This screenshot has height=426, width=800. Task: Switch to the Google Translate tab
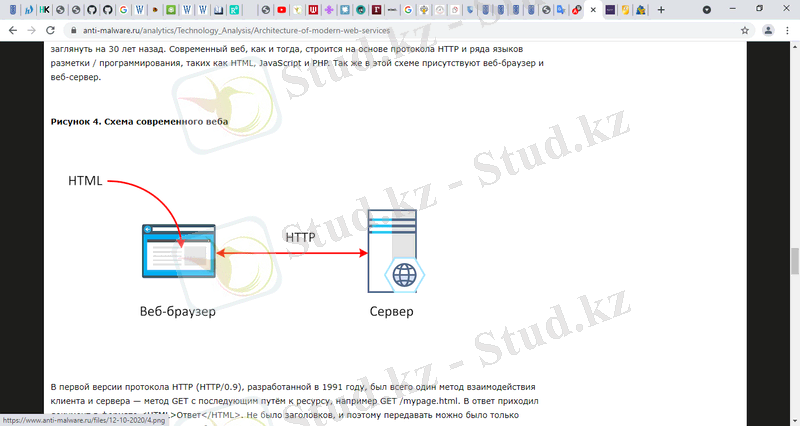pos(561,10)
